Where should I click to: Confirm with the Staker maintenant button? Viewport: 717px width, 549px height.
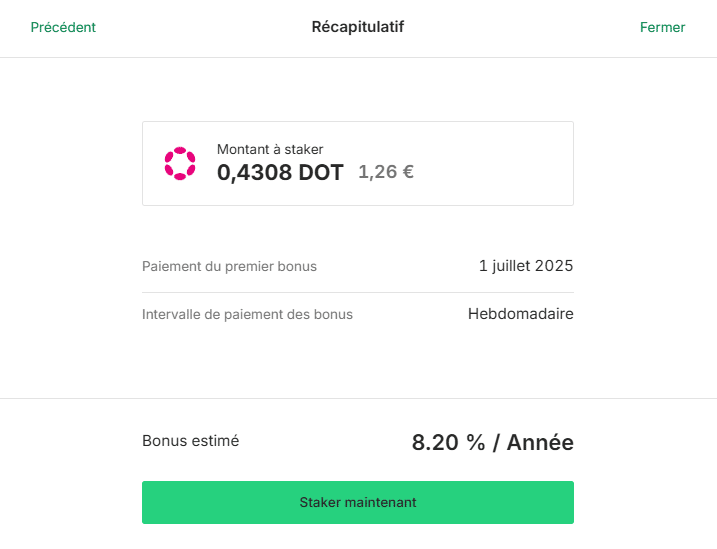[x=358, y=502]
